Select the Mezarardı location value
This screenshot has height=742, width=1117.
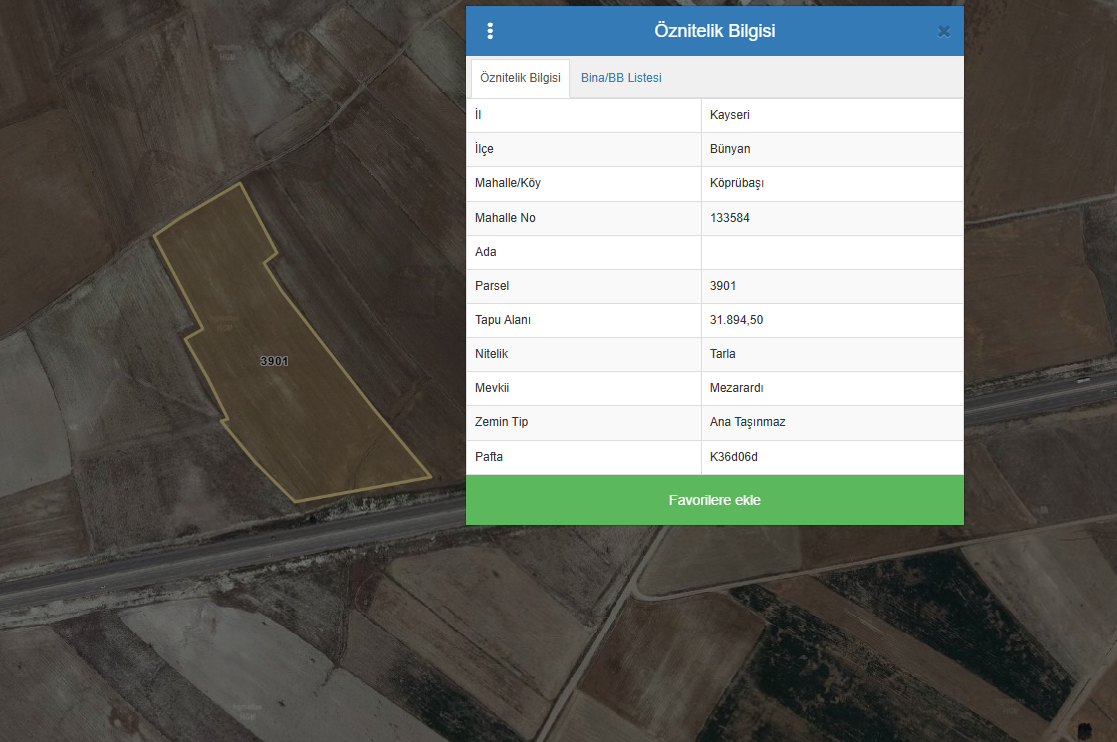point(737,388)
